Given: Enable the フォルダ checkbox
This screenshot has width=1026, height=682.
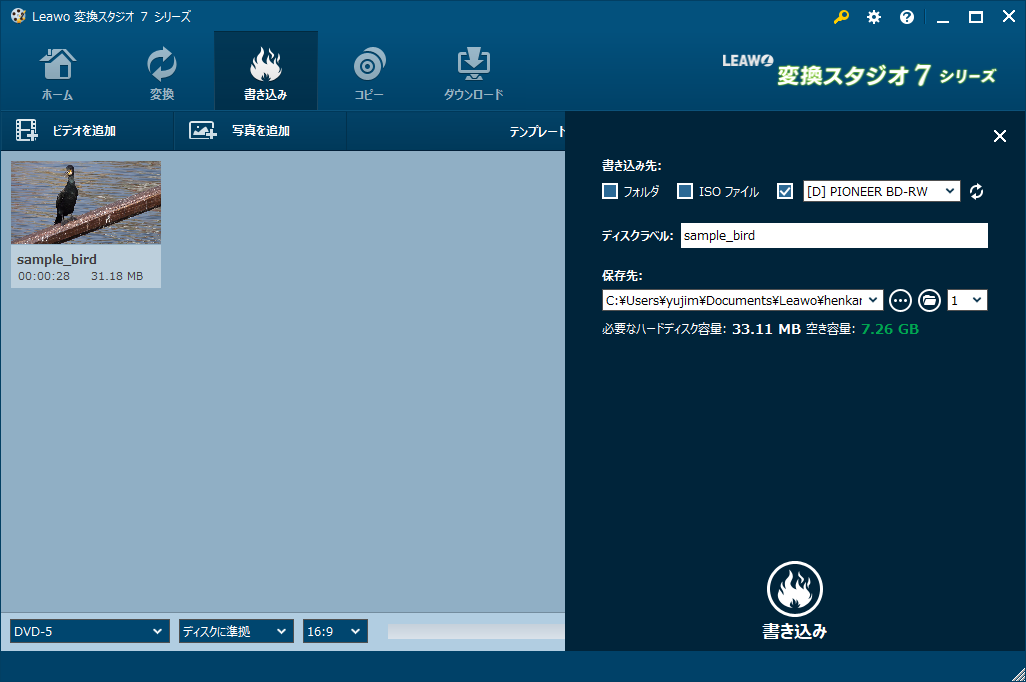Looking at the screenshot, I should pos(610,191).
